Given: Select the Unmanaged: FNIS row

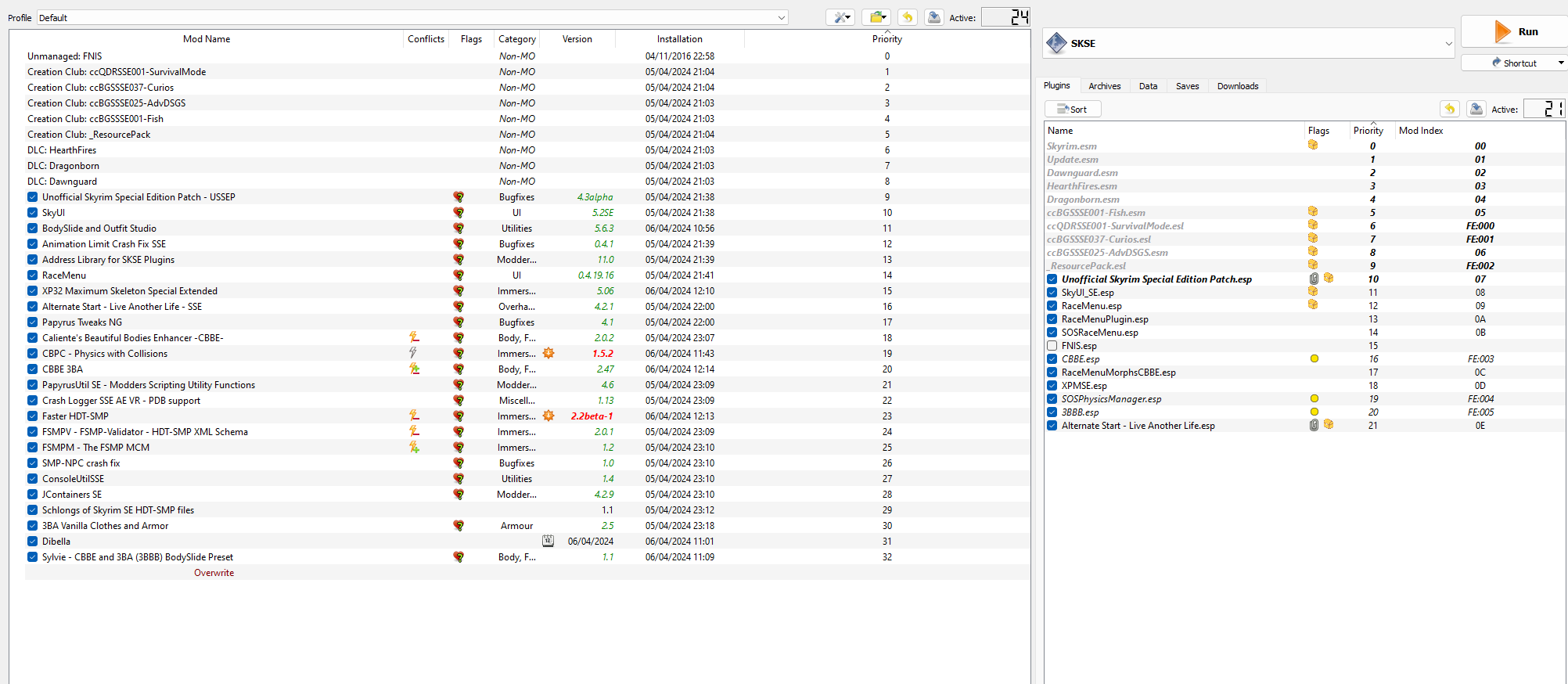Looking at the screenshot, I should pos(527,56).
